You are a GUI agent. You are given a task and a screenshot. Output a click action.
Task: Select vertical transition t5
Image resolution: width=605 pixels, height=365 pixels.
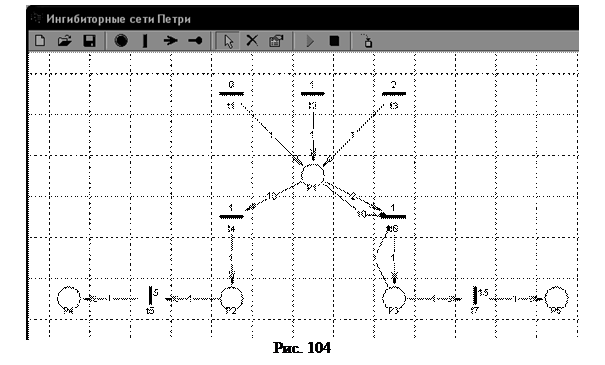(150, 296)
